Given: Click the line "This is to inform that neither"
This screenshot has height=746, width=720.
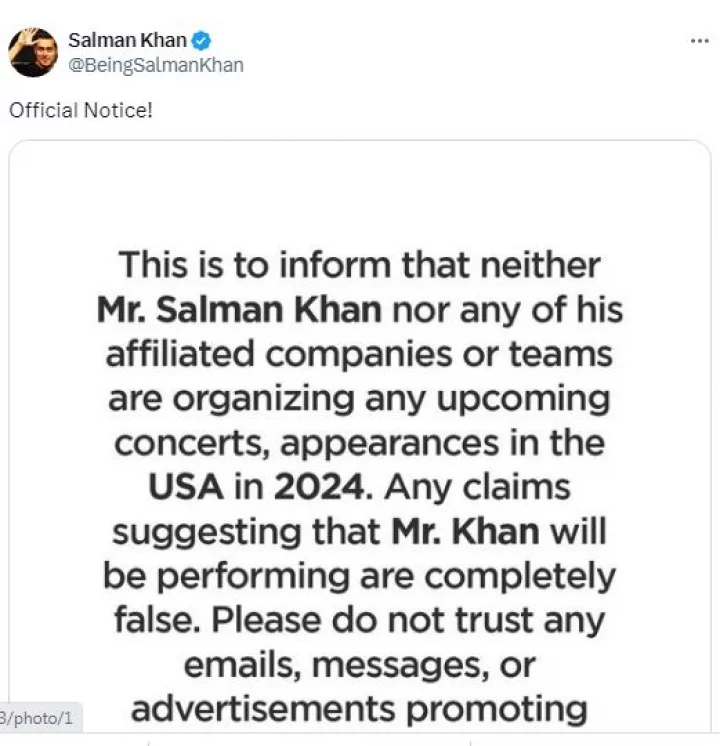Looking at the screenshot, I should (360, 265).
